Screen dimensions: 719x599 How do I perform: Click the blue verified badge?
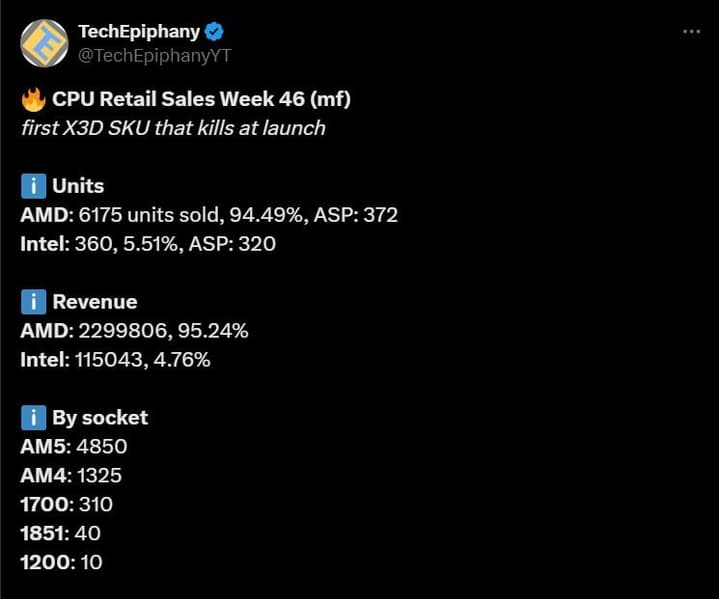coord(214,32)
